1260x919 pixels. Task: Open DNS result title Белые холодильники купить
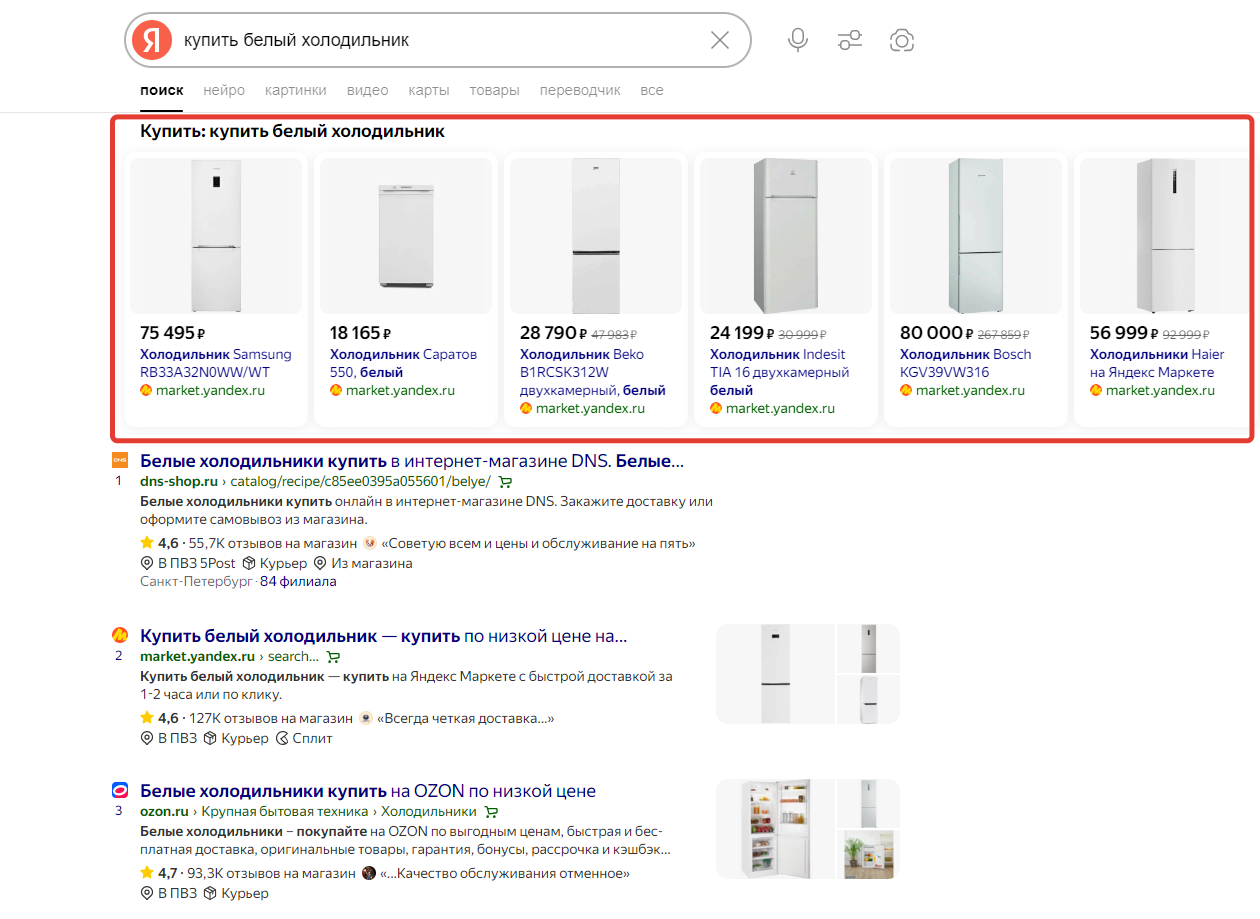(412, 461)
